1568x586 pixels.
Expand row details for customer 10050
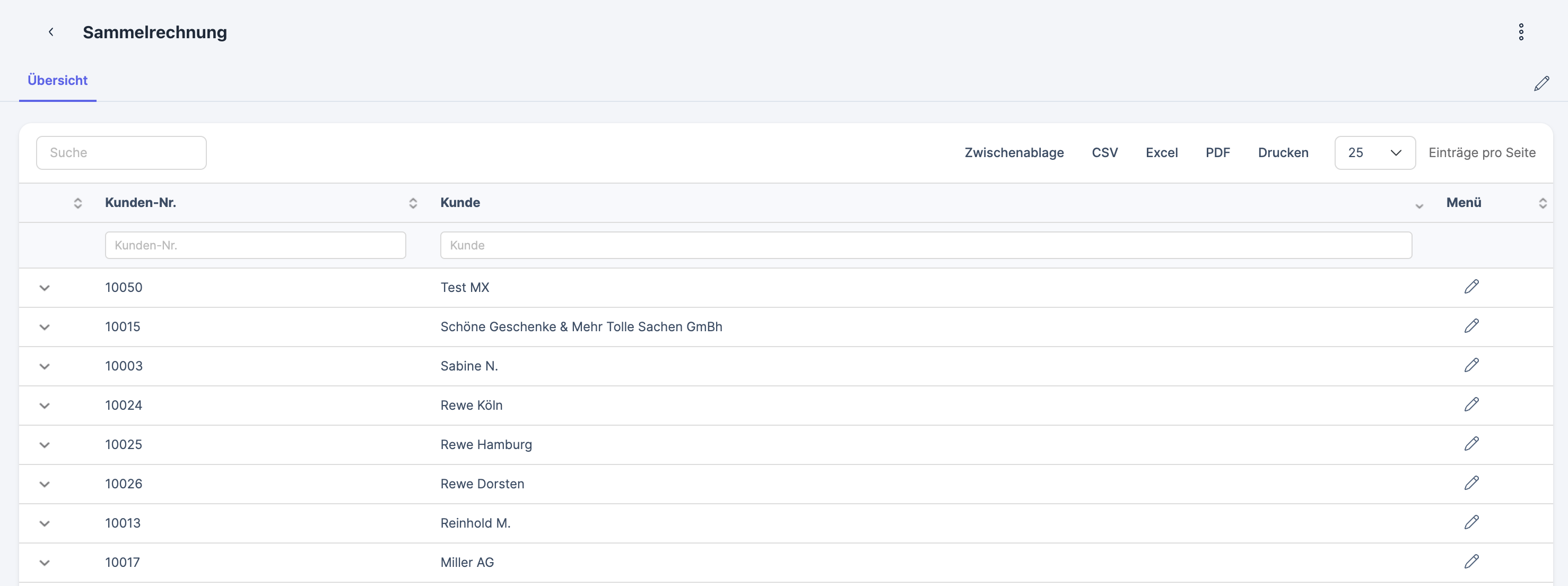[45, 288]
